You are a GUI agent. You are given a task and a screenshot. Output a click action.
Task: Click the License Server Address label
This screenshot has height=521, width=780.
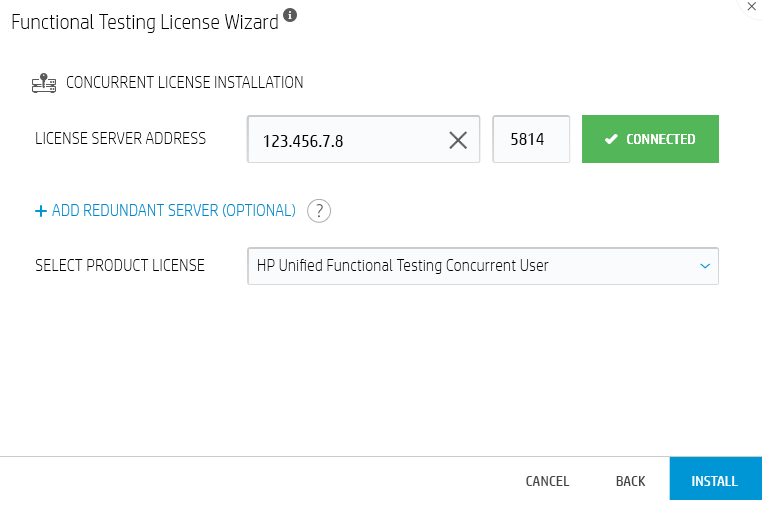click(x=120, y=138)
